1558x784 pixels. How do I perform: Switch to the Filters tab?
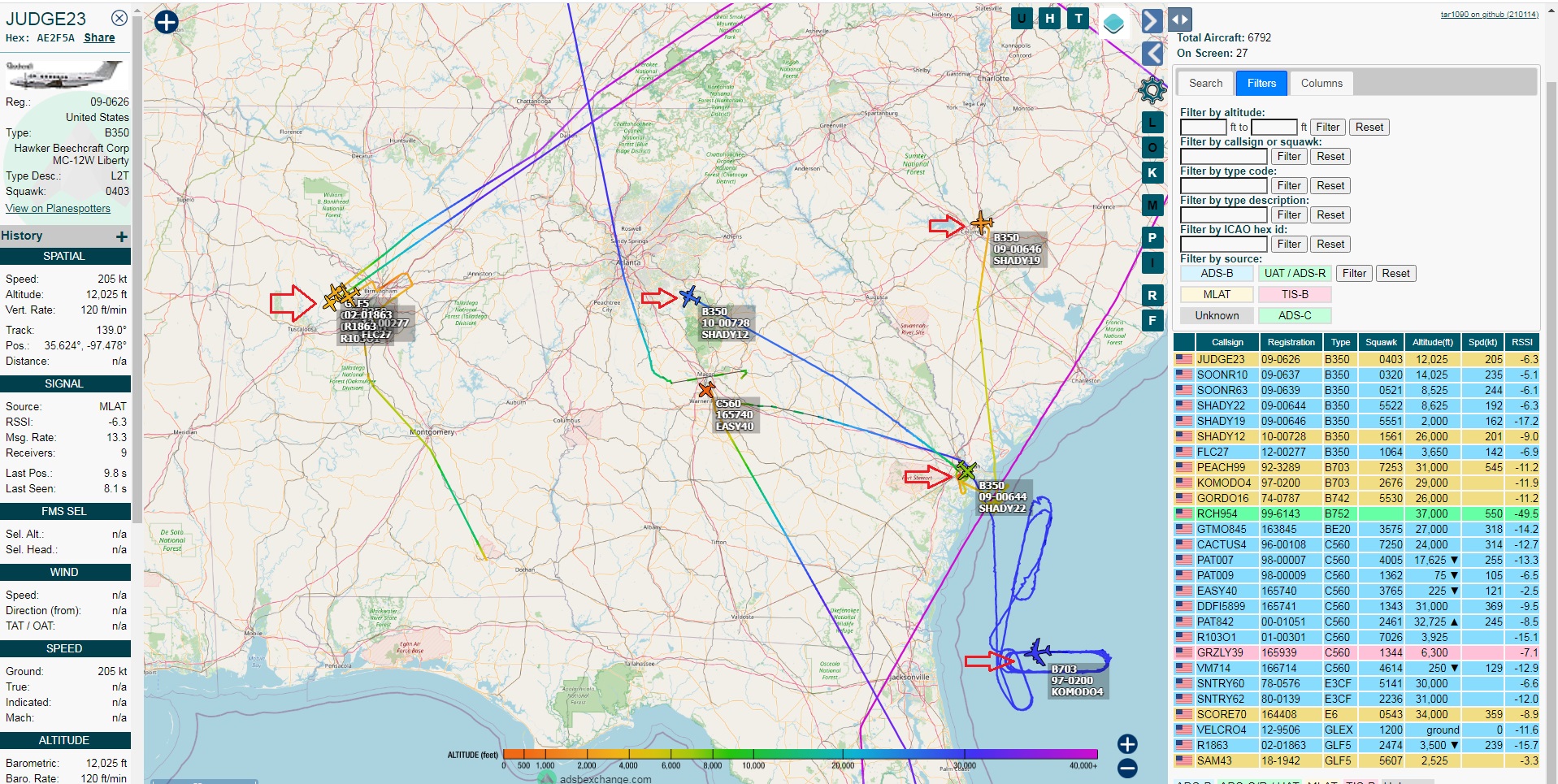(x=1261, y=83)
